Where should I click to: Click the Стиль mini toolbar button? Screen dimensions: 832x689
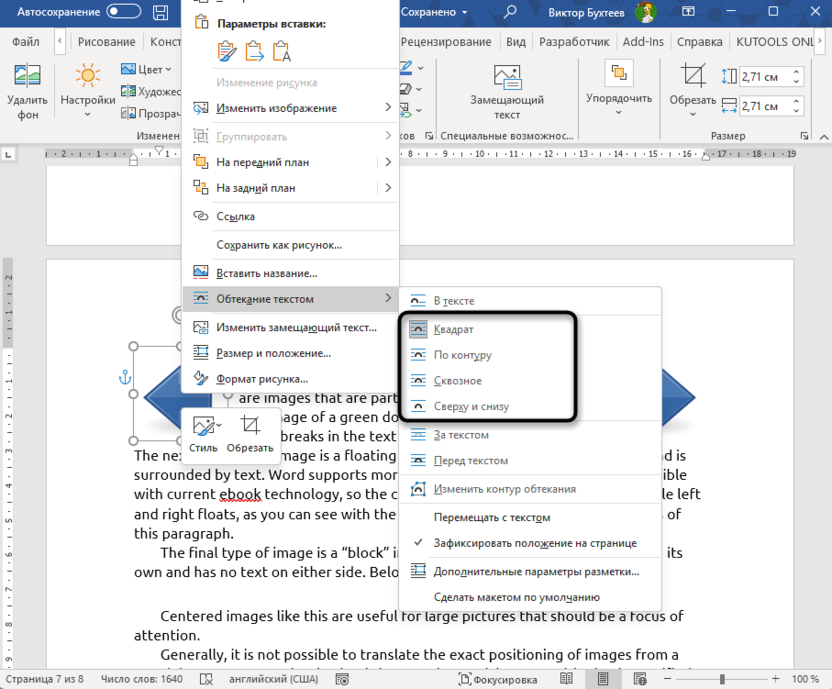(x=204, y=434)
